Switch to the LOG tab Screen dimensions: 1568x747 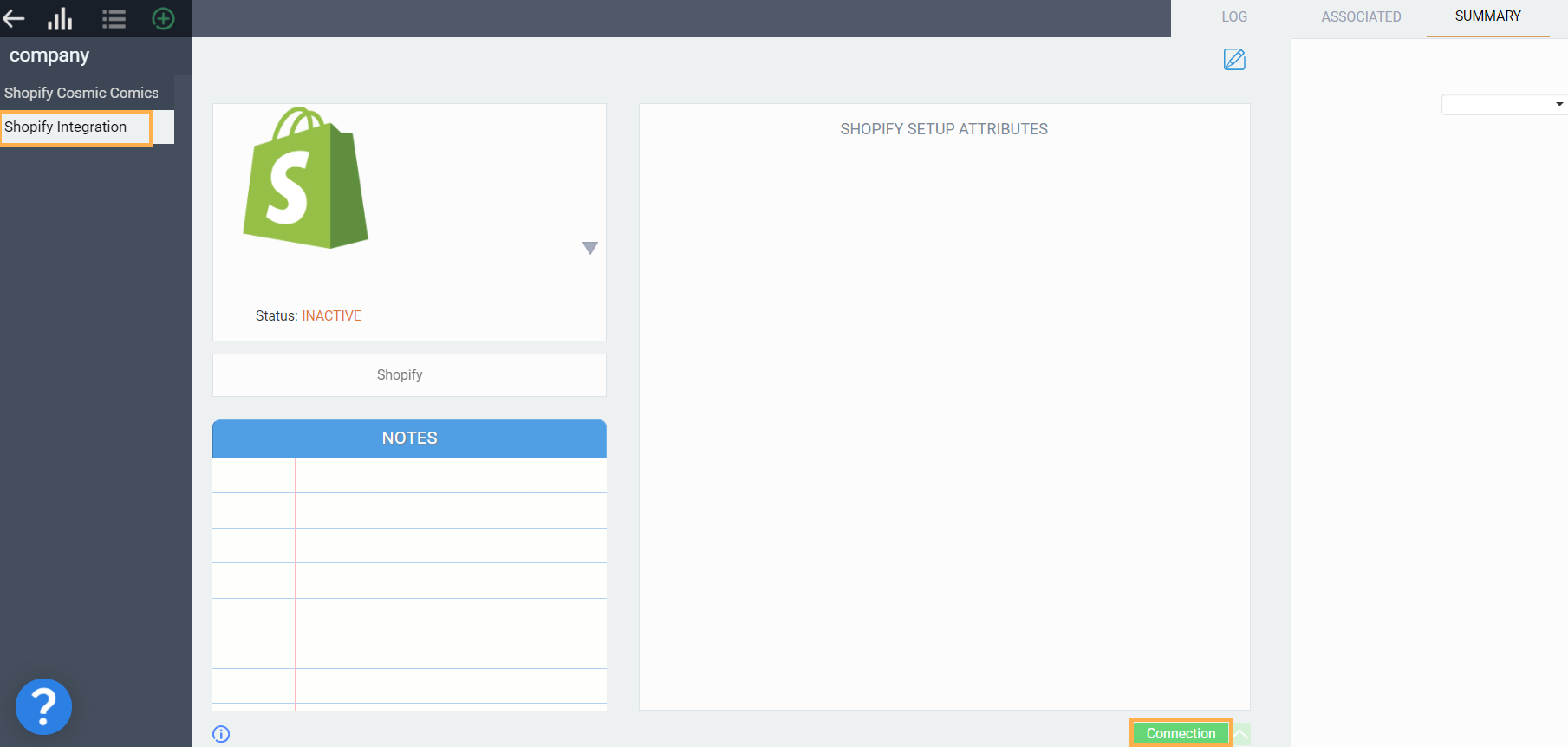click(x=1234, y=16)
